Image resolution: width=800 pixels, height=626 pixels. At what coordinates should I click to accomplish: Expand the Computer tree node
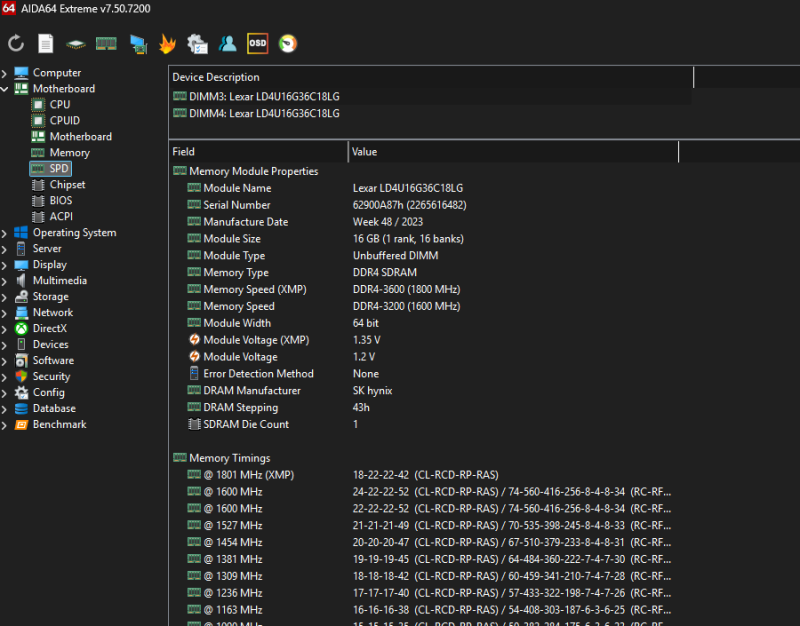click(5, 73)
